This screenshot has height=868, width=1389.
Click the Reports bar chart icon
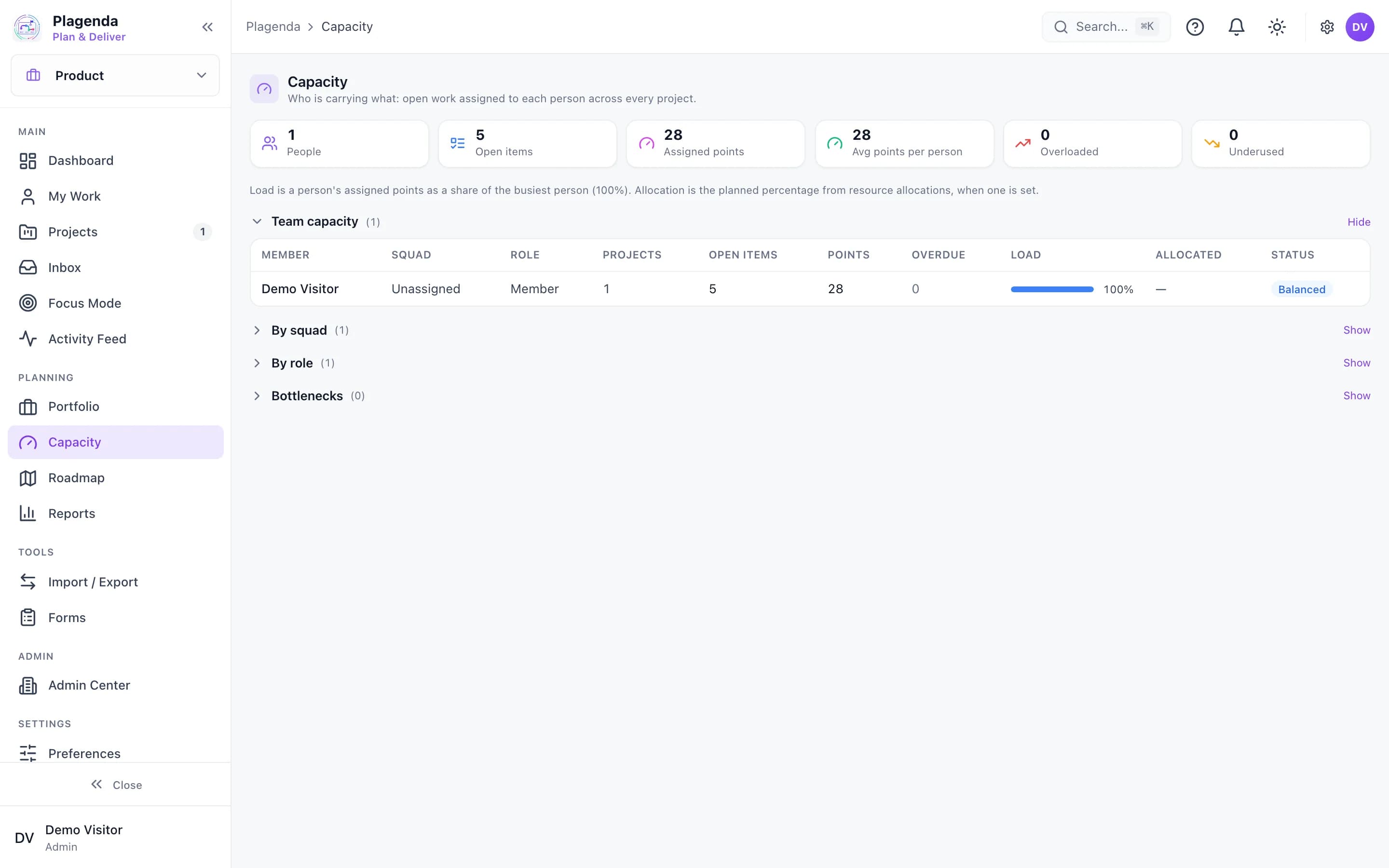tap(27, 513)
